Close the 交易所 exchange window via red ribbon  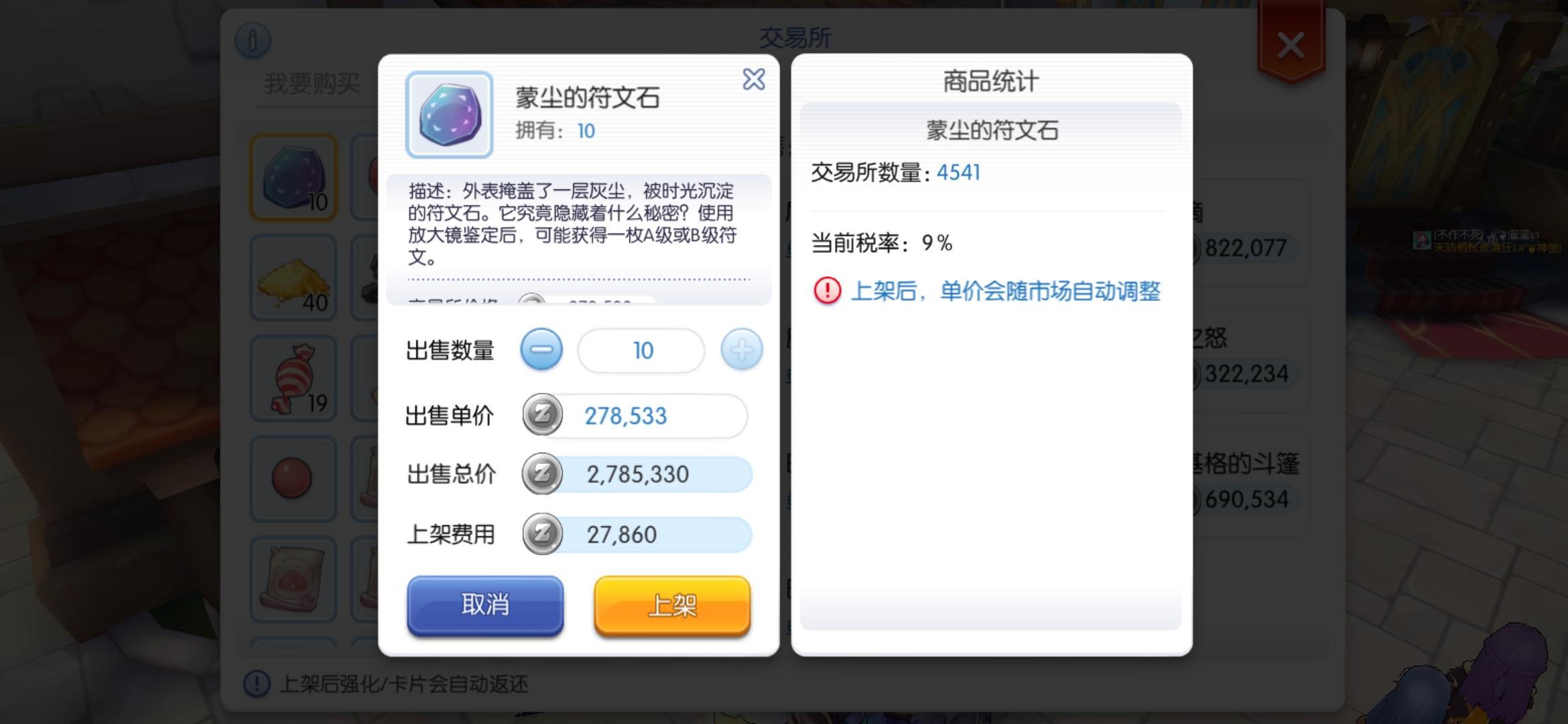tap(1291, 46)
